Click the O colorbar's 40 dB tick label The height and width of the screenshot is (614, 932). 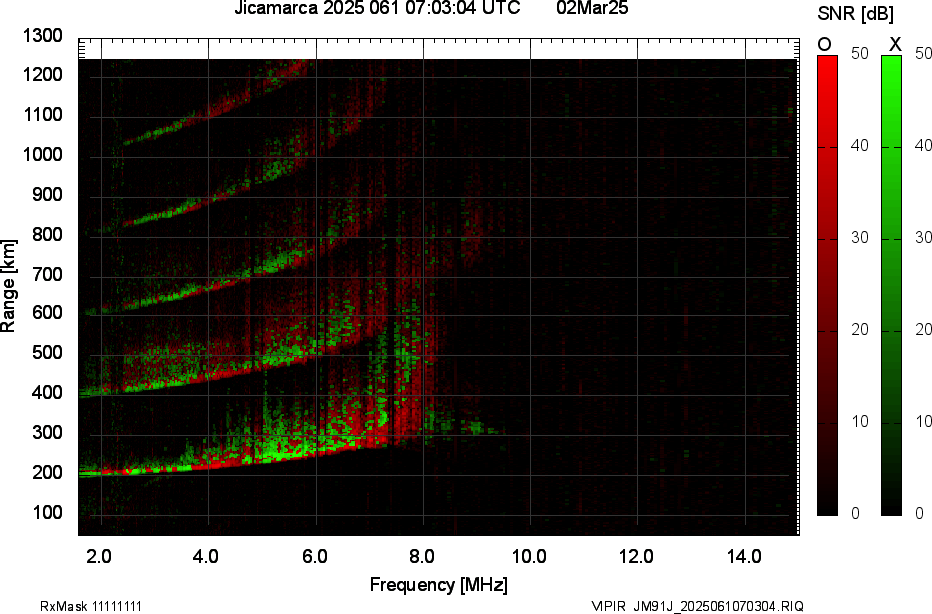click(x=860, y=146)
